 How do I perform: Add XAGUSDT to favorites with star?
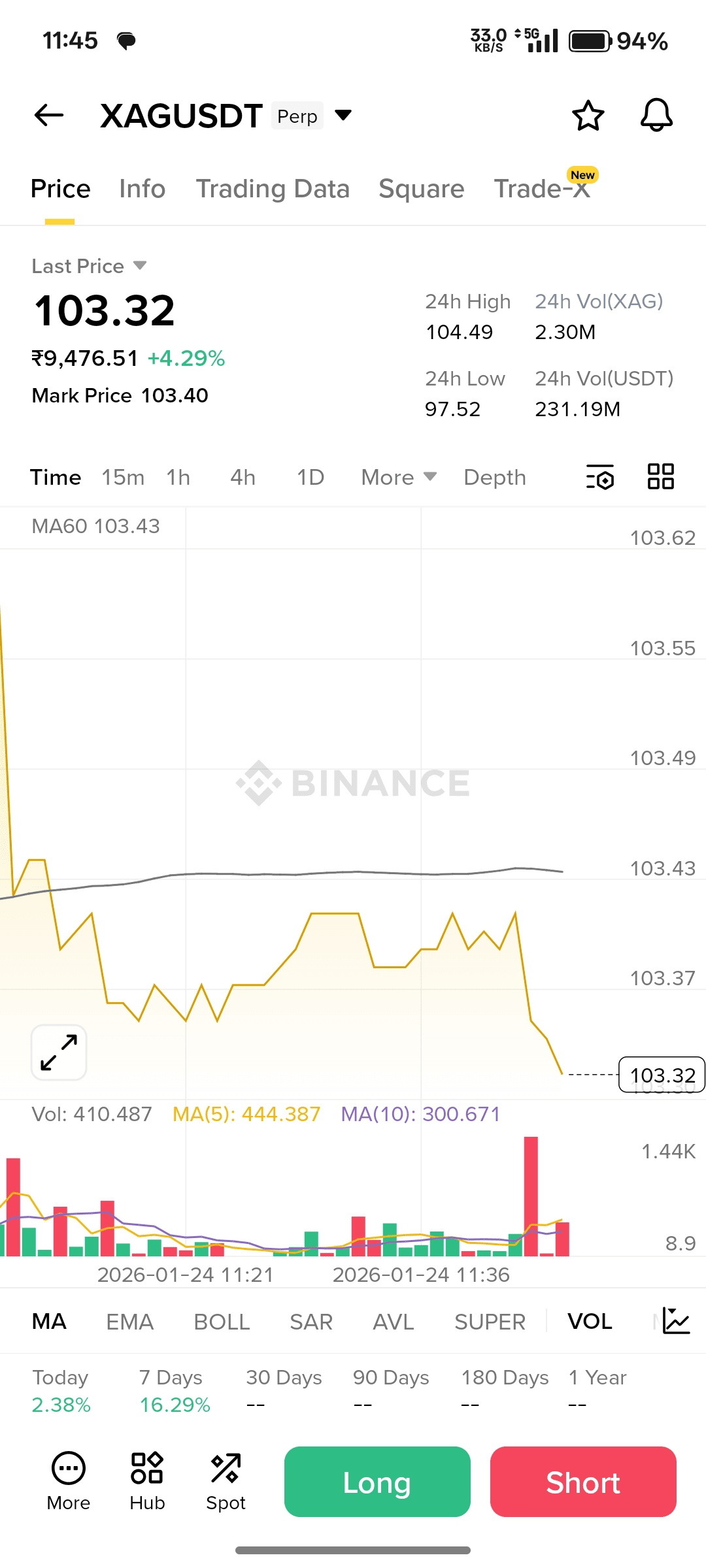(x=588, y=116)
